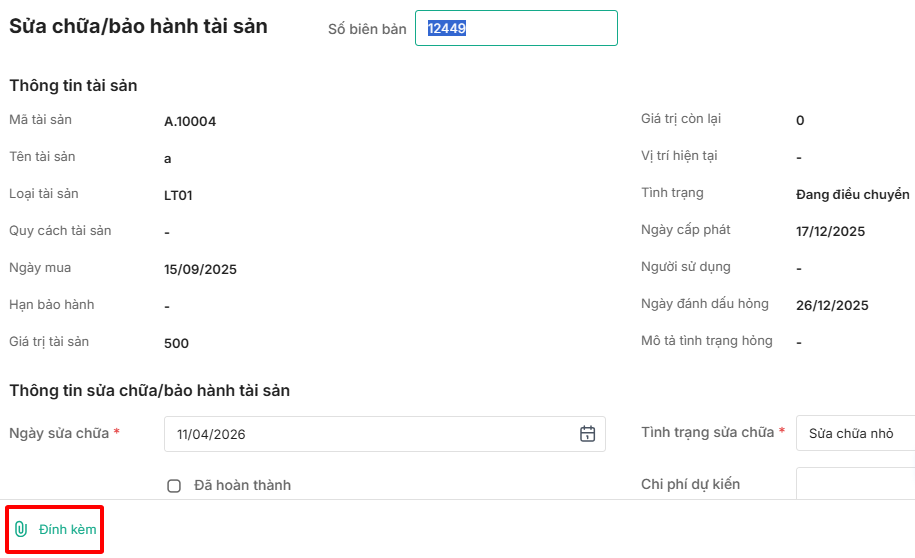
Task: Click the Giá trị còn lại value 0
Action: 800,121
